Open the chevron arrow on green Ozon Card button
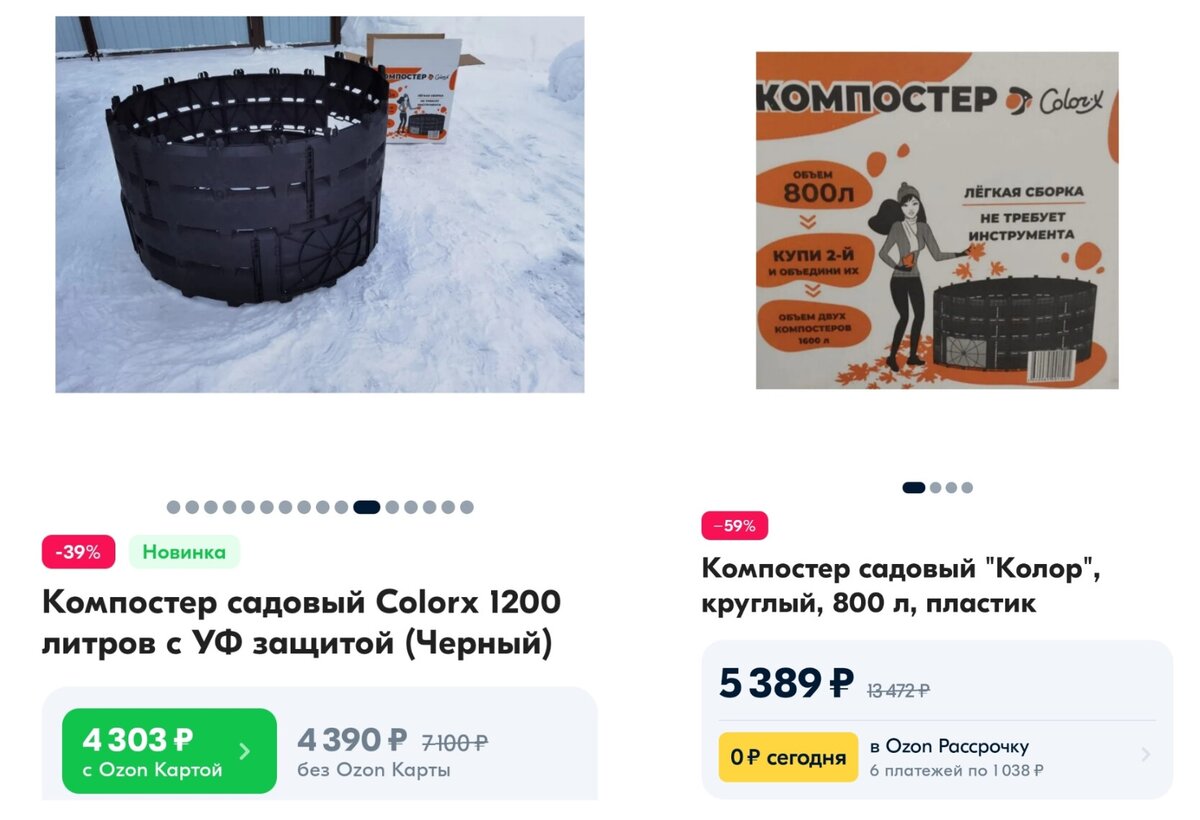The width and height of the screenshot is (1200, 820). tap(245, 751)
